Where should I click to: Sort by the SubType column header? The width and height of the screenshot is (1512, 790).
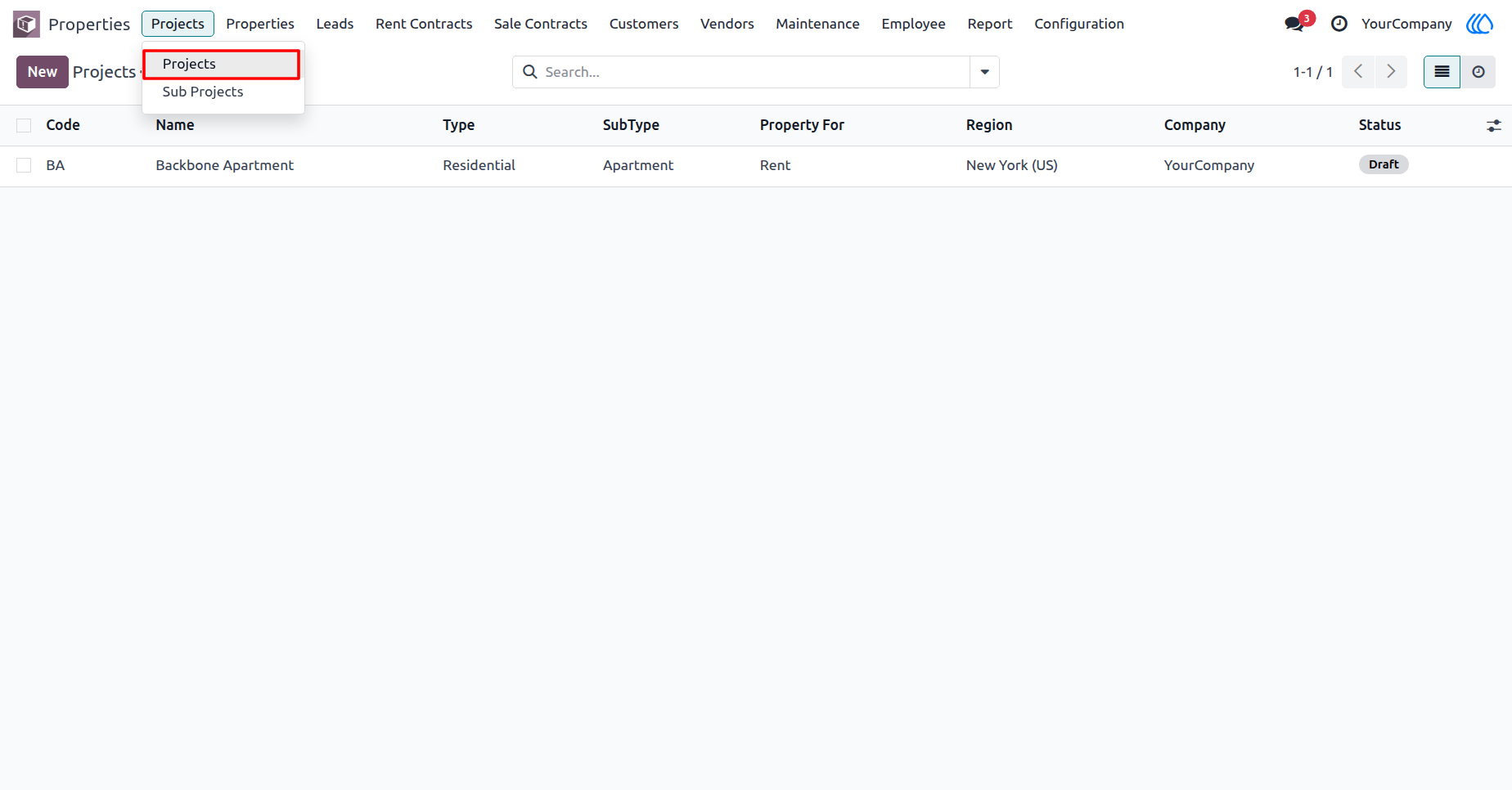pos(631,125)
